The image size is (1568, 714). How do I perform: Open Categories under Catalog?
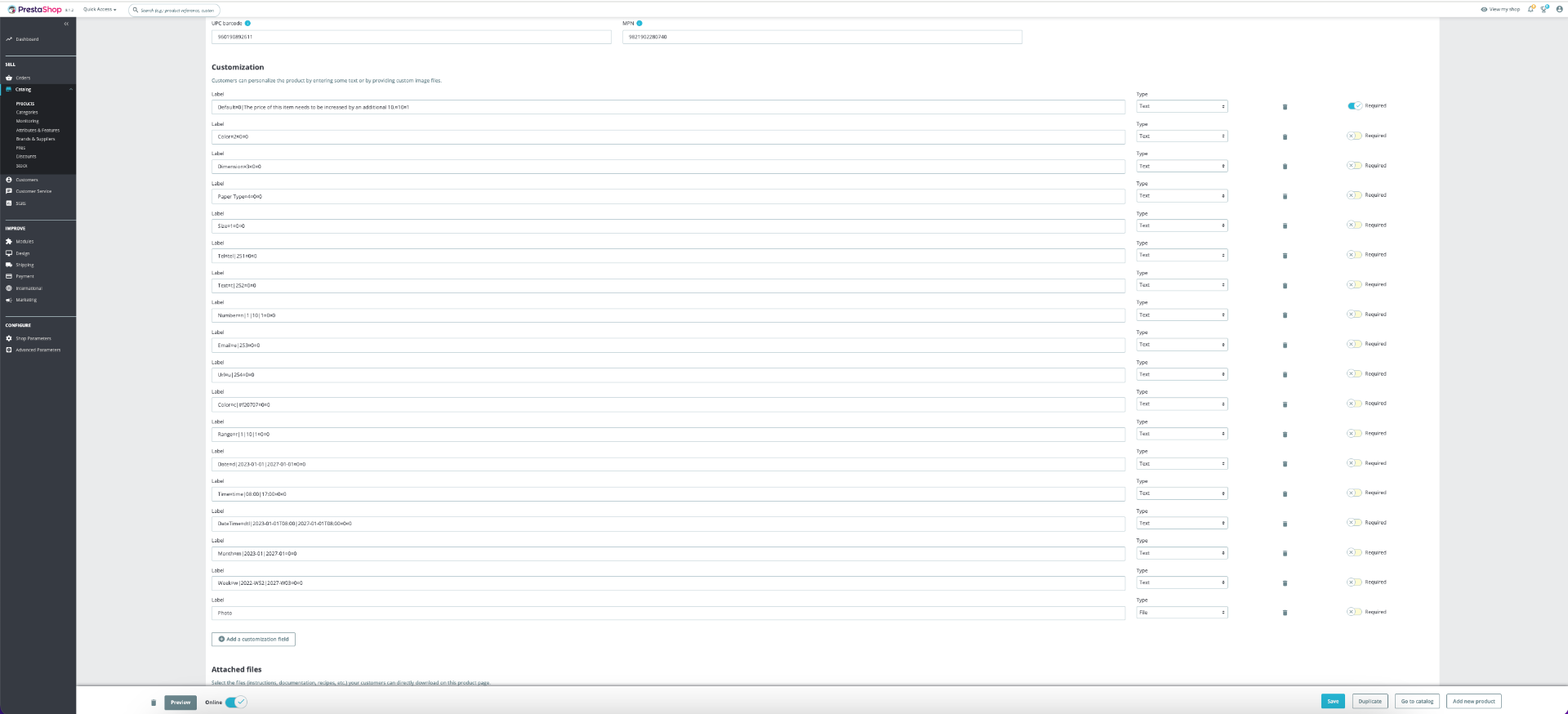(x=27, y=113)
